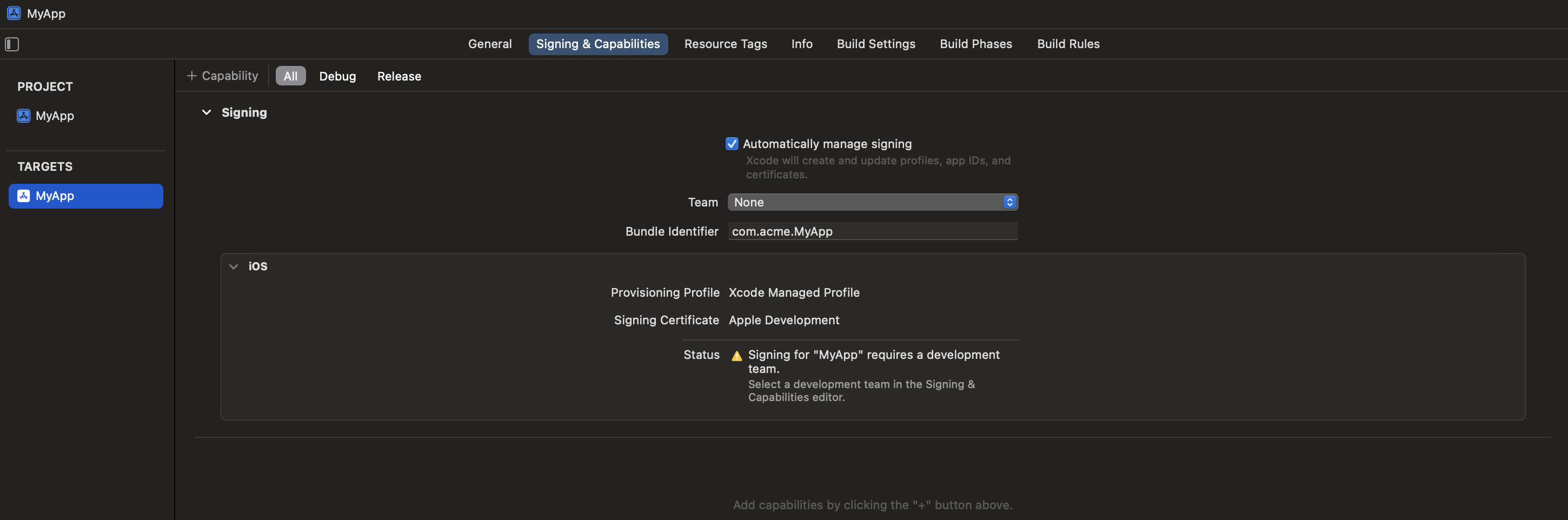Image resolution: width=1568 pixels, height=520 pixels.
Task: Click the 'Add capabilities by clicking' hint
Action: pos(872,505)
